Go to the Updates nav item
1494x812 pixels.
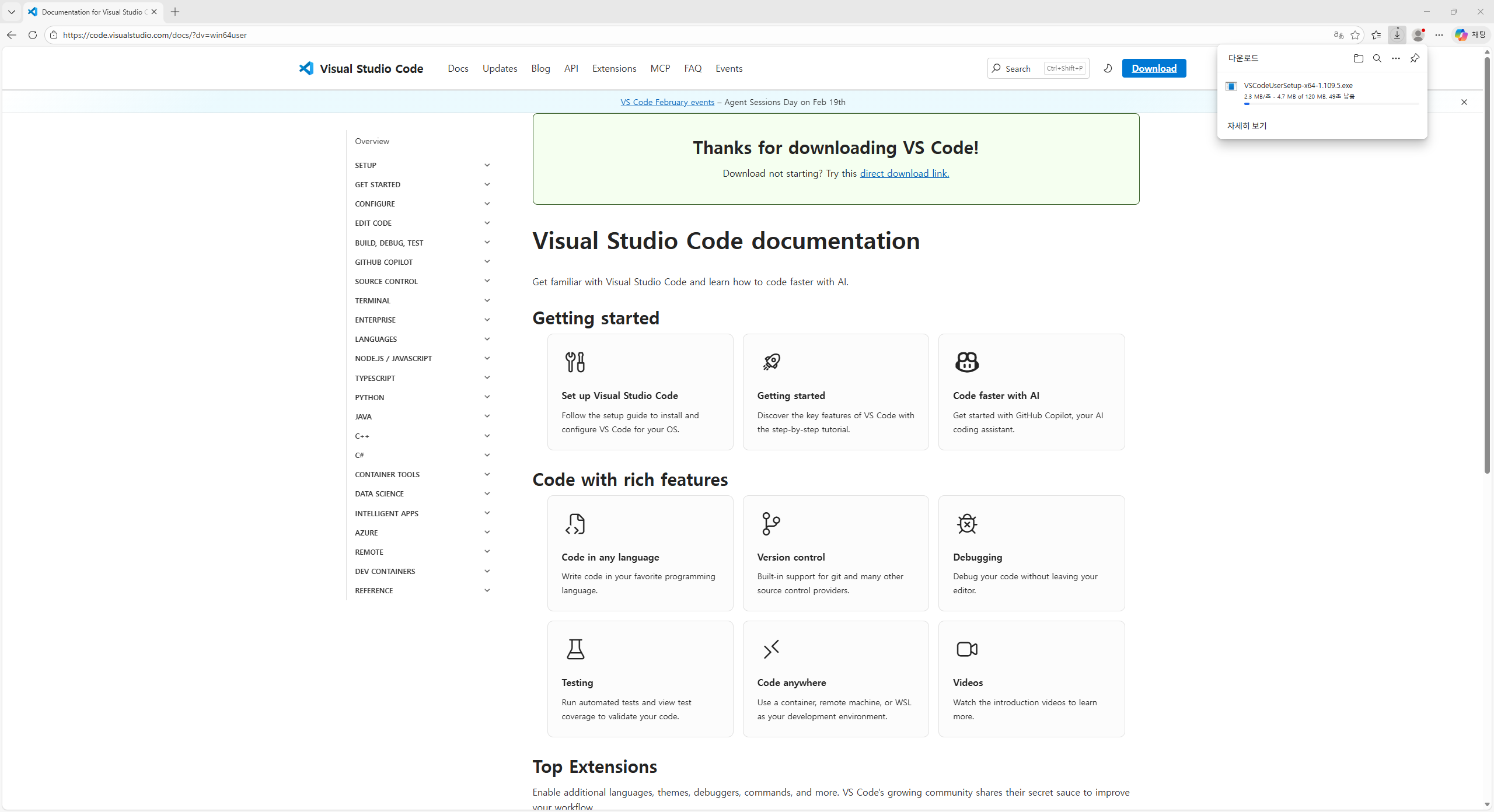500,68
